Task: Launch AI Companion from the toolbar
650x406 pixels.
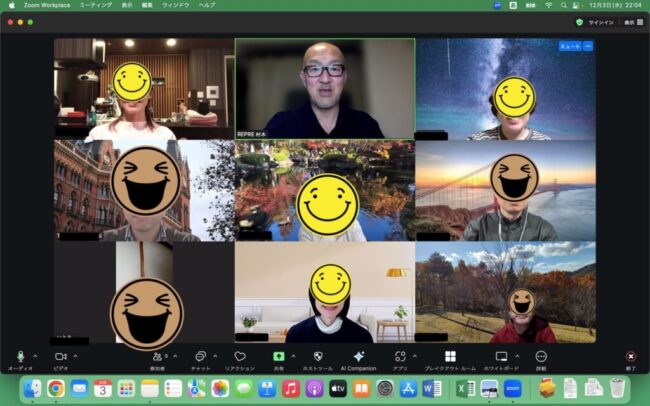Action: [x=358, y=357]
